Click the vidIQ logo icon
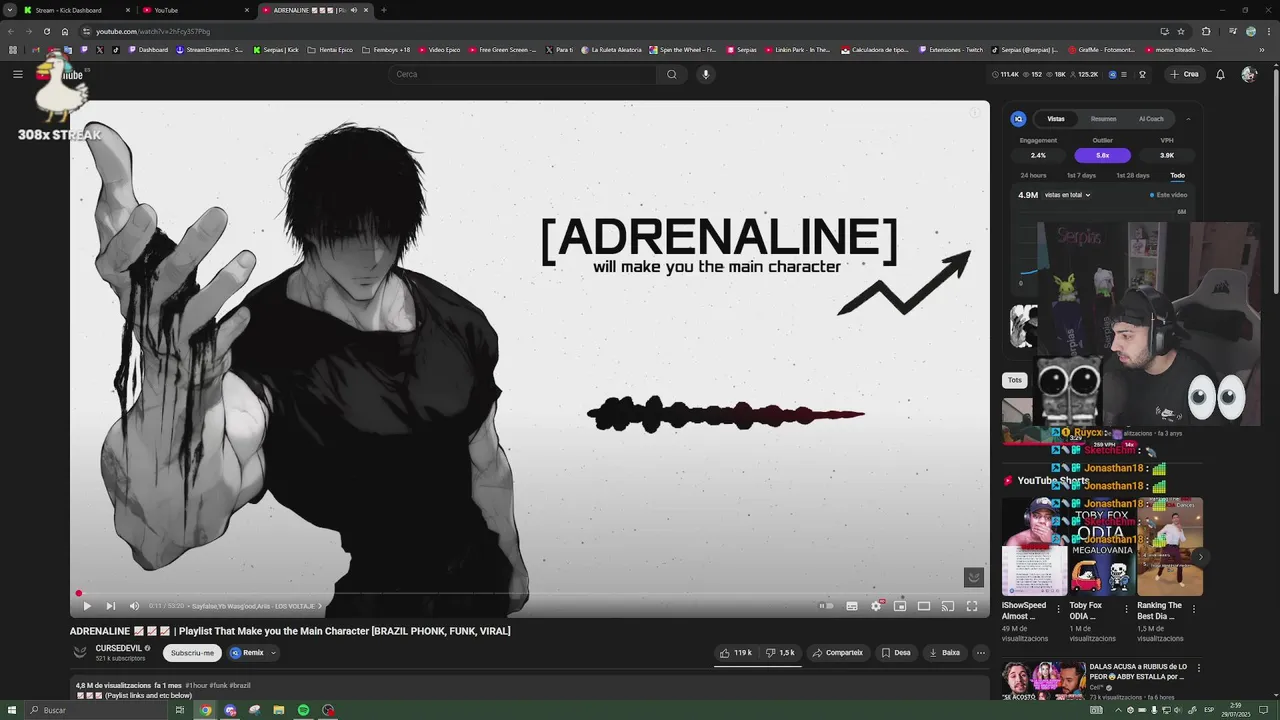The width and height of the screenshot is (1280, 720). pyautogui.click(x=1018, y=119)
